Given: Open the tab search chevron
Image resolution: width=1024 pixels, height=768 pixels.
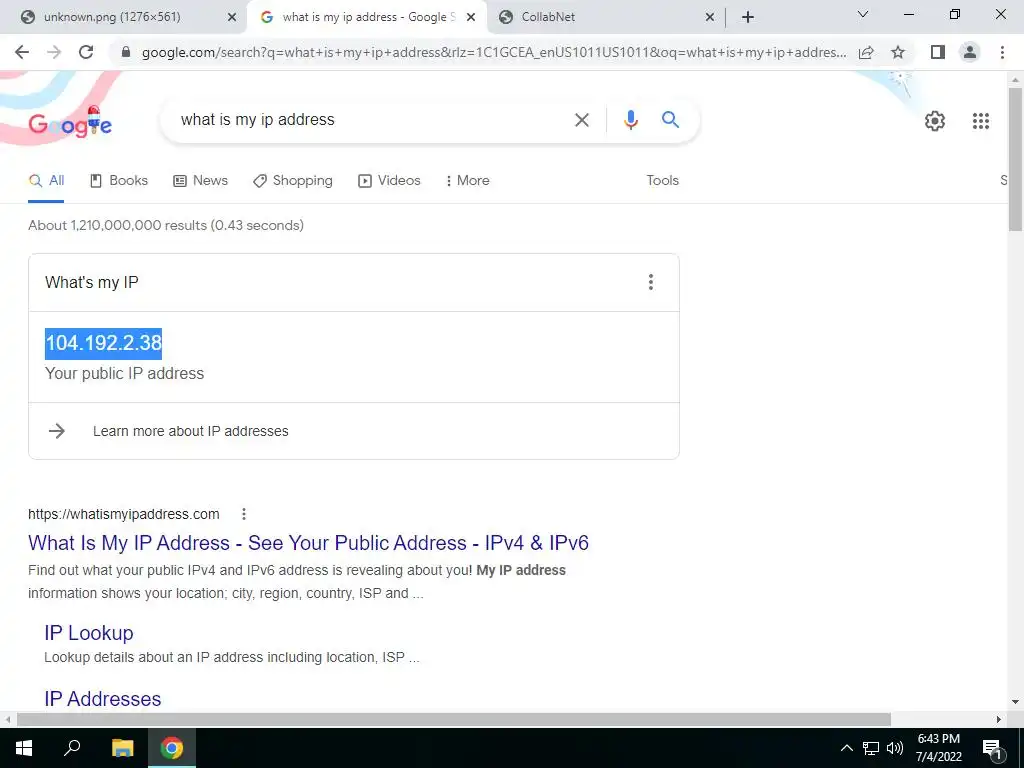Looking at the screenshot, I should [863, 15].
